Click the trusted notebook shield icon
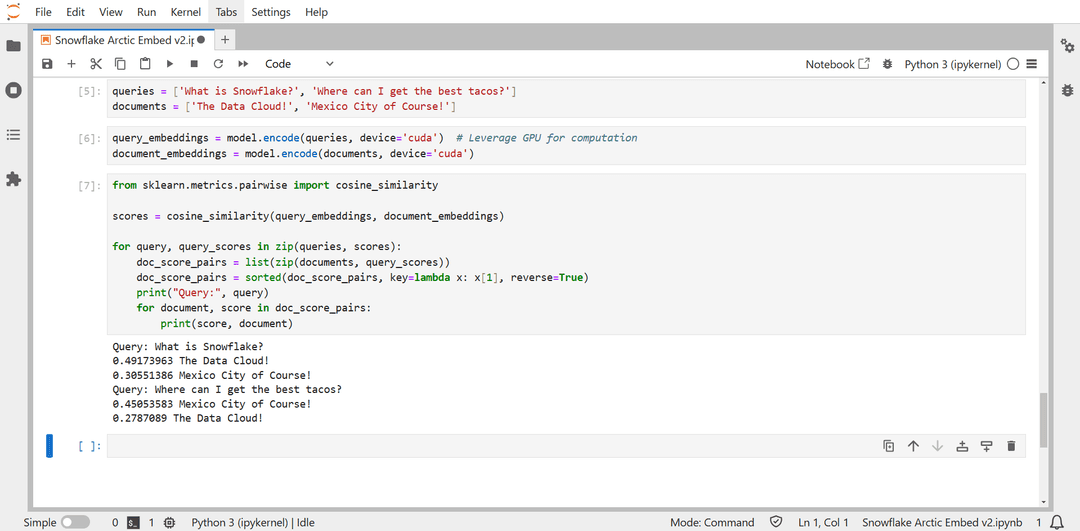 click(776, 522)
